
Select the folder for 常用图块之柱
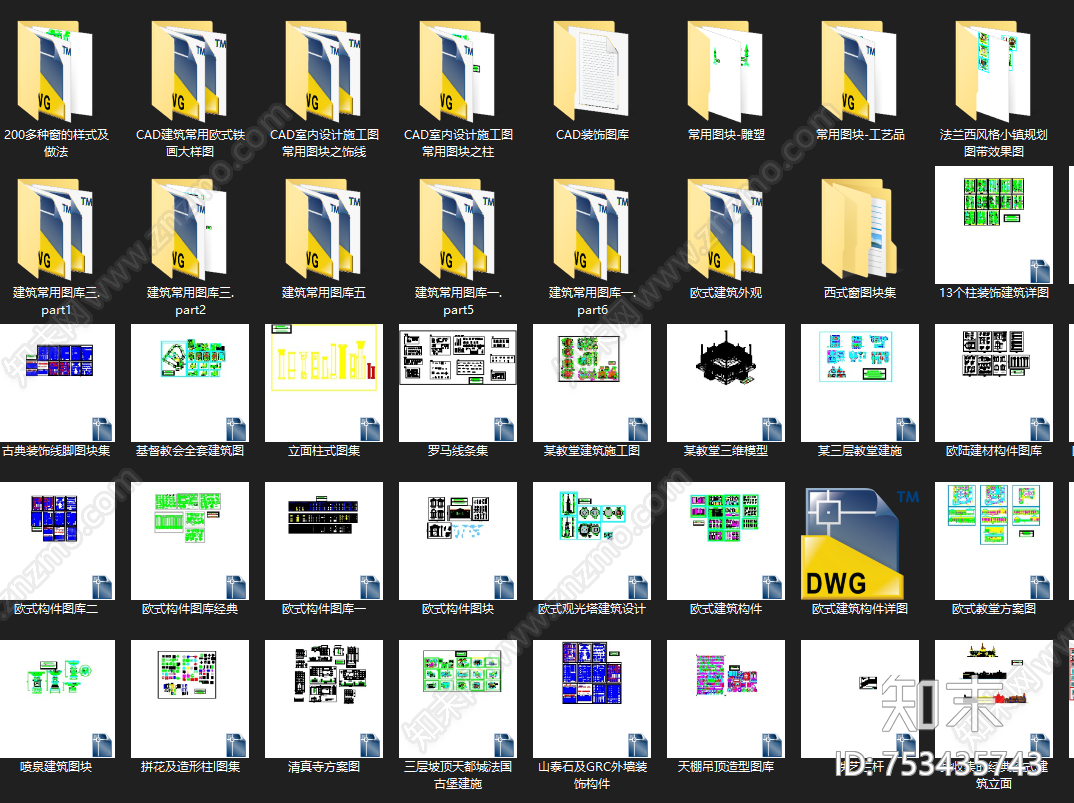click(458, 72)
